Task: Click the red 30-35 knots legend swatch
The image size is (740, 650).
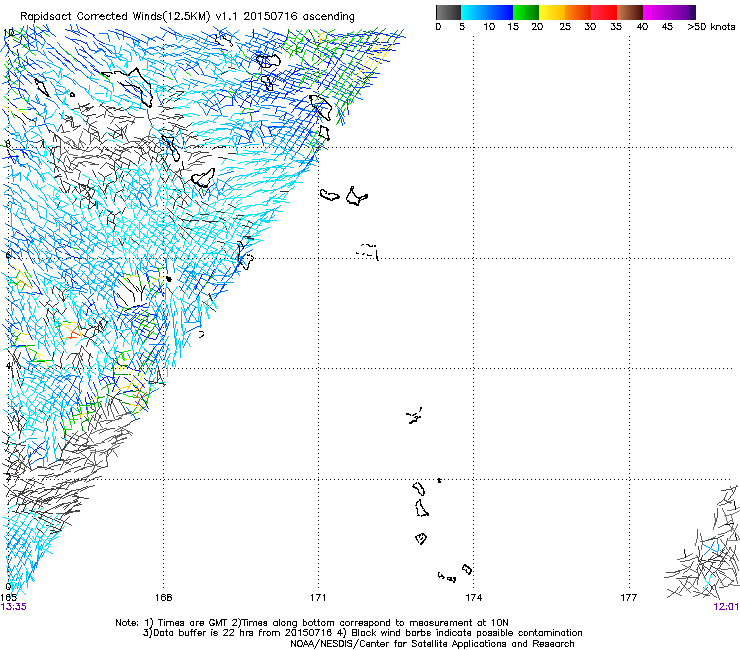Action: tap(604, 12)
